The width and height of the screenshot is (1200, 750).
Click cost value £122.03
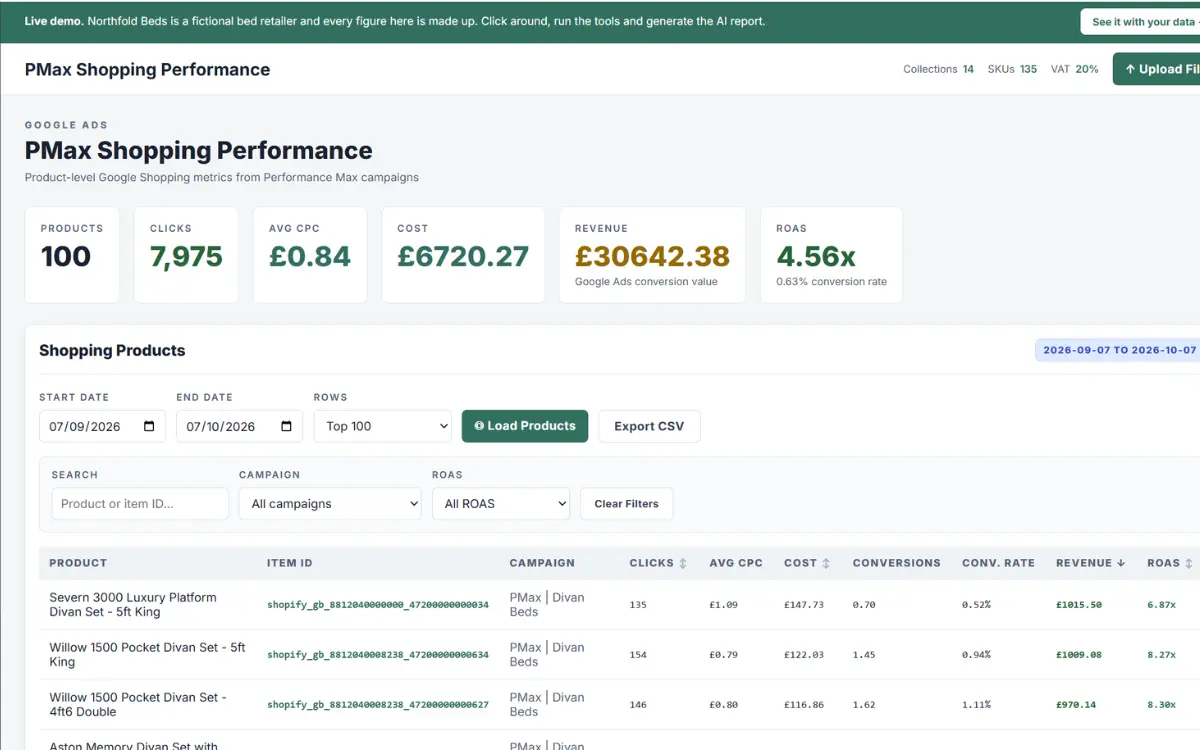point(803,655)
